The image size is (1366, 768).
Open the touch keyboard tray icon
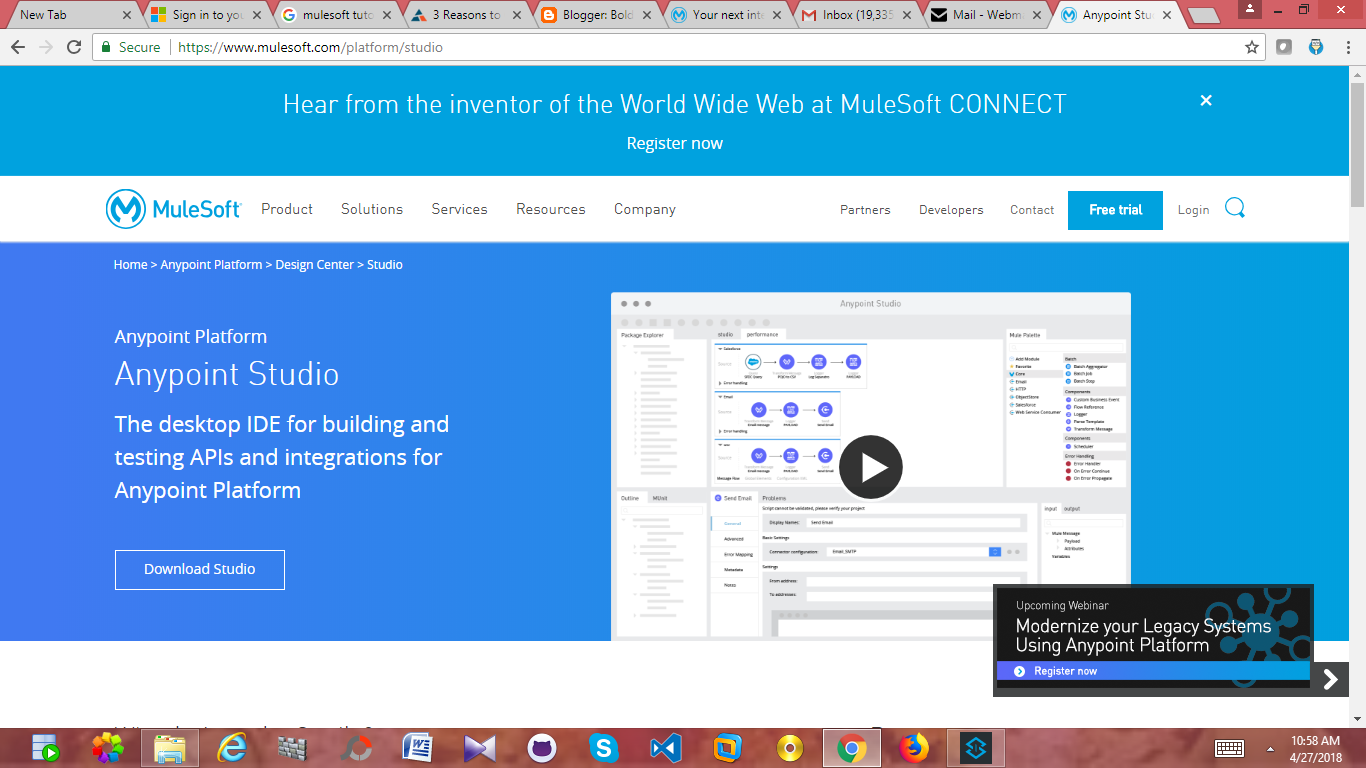(x=1229, y=748)
